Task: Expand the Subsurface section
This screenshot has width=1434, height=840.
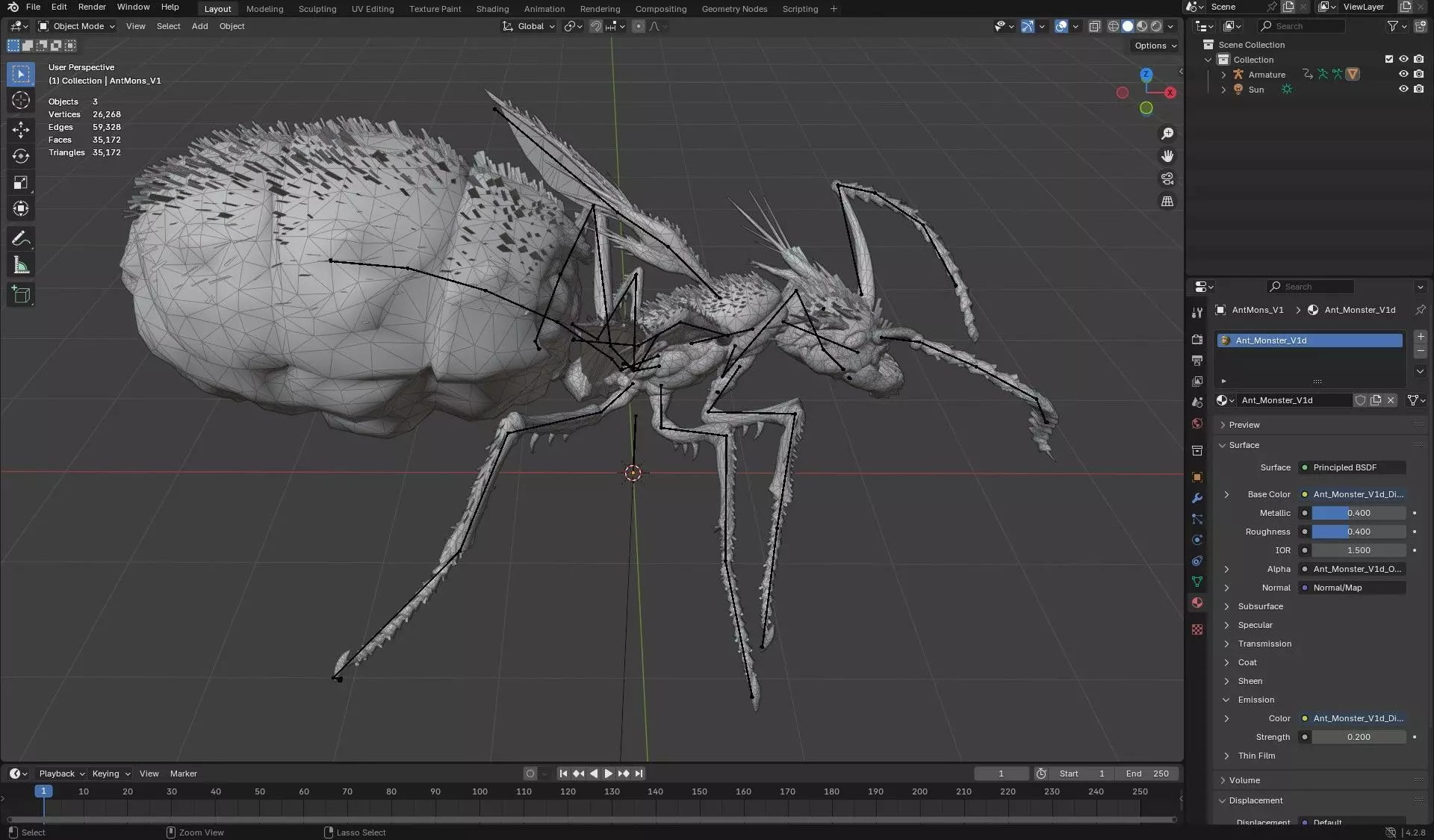Action: click(x=1260, y=606)
